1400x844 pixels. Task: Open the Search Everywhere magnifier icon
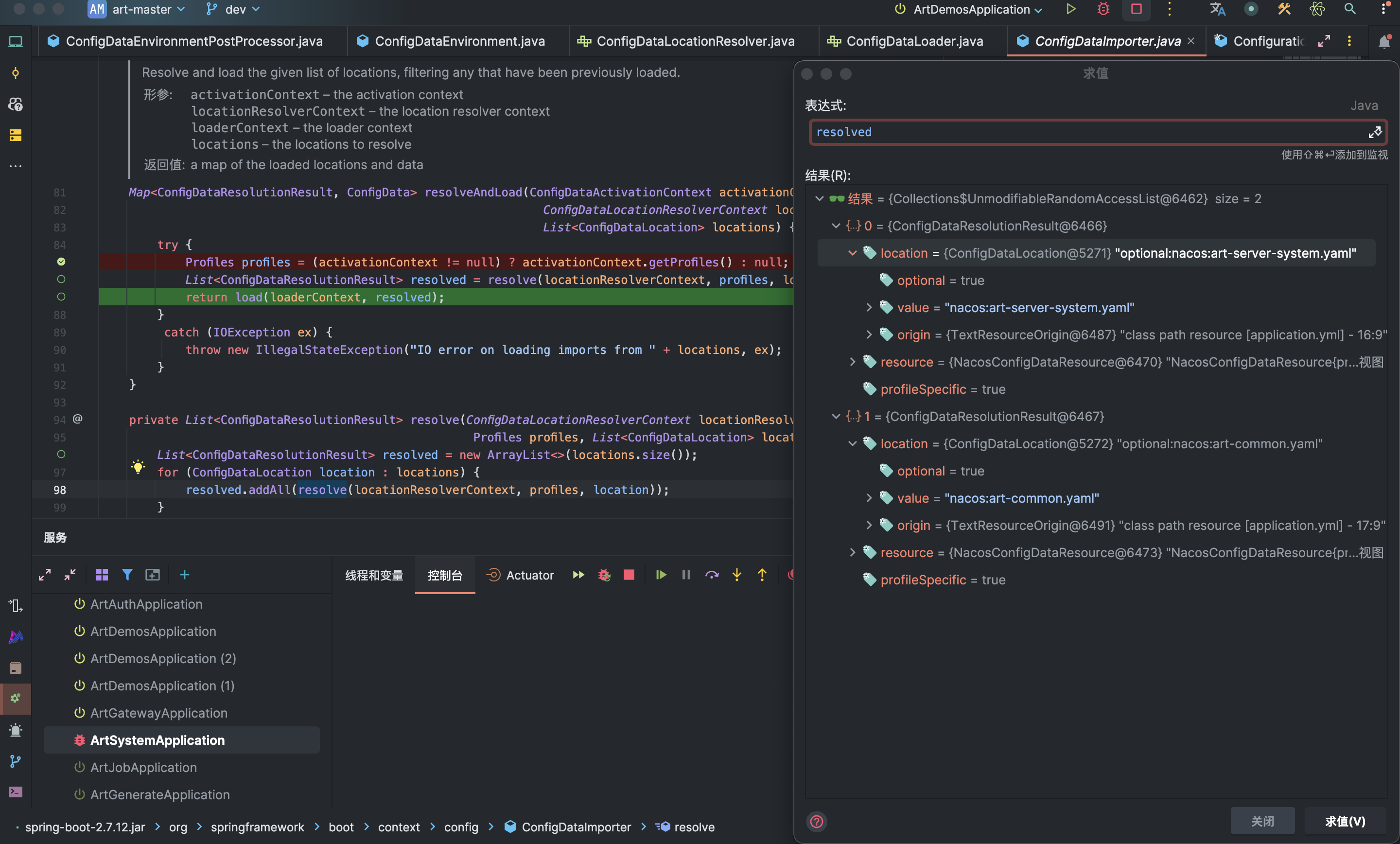1350,9
